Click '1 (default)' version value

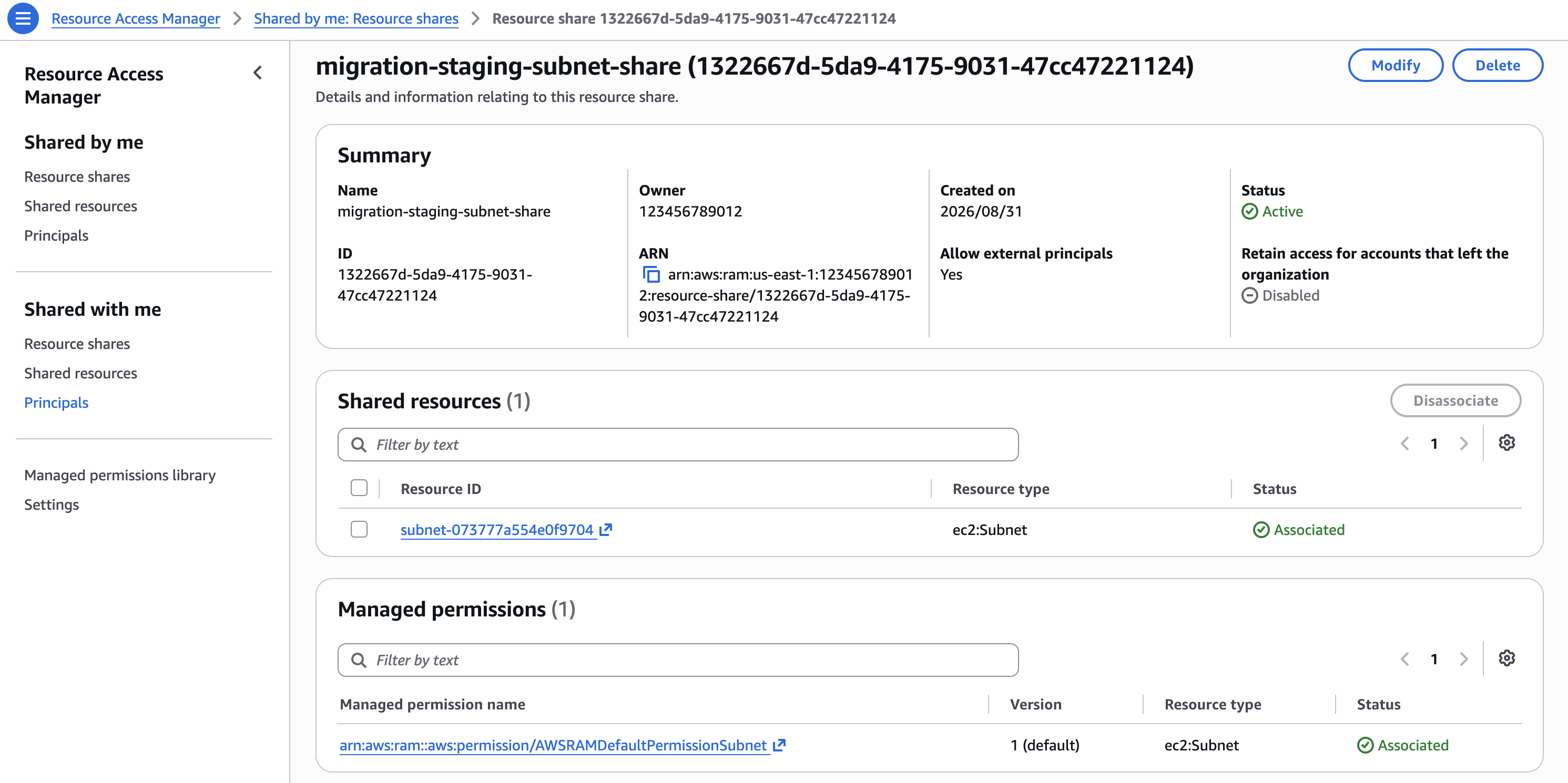(x=1044, y=745)
